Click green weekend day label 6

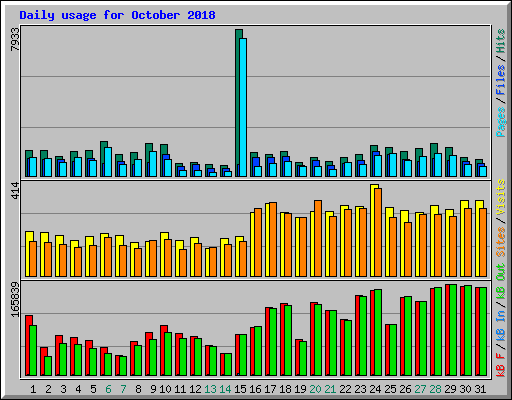(x=108, y=389)
